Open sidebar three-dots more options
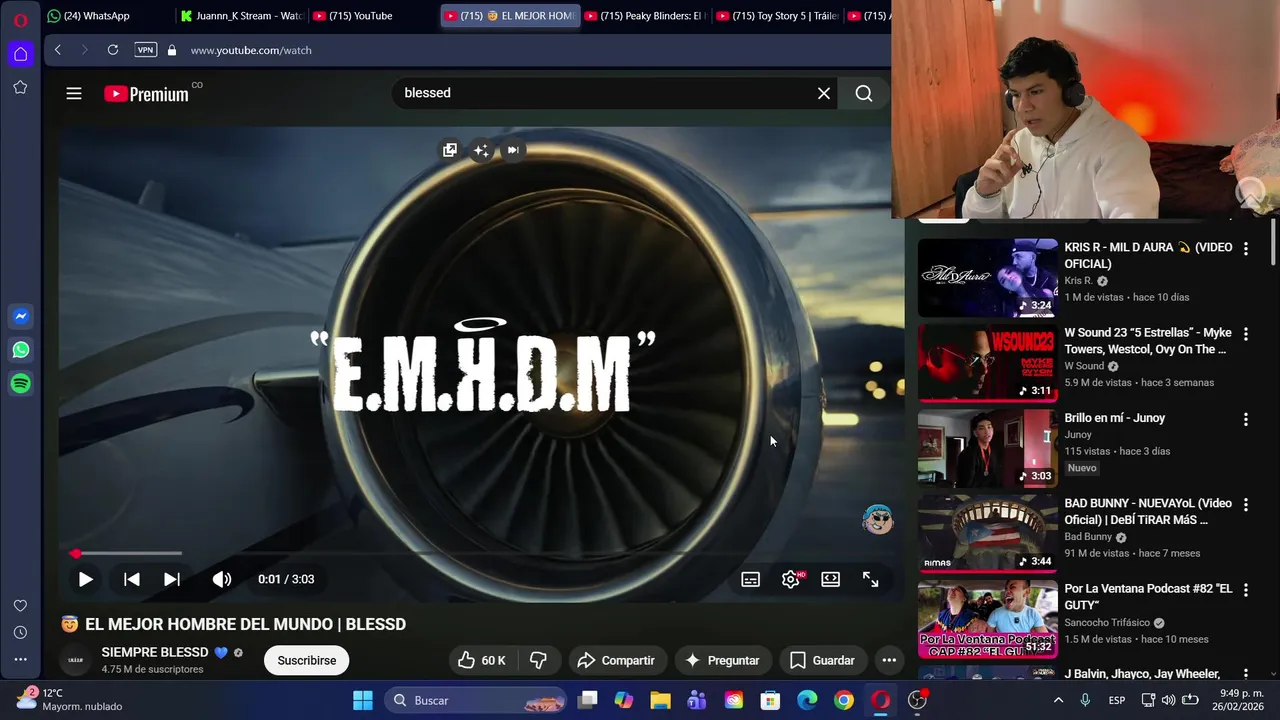The image size is (1280, 720). (20, 660)
